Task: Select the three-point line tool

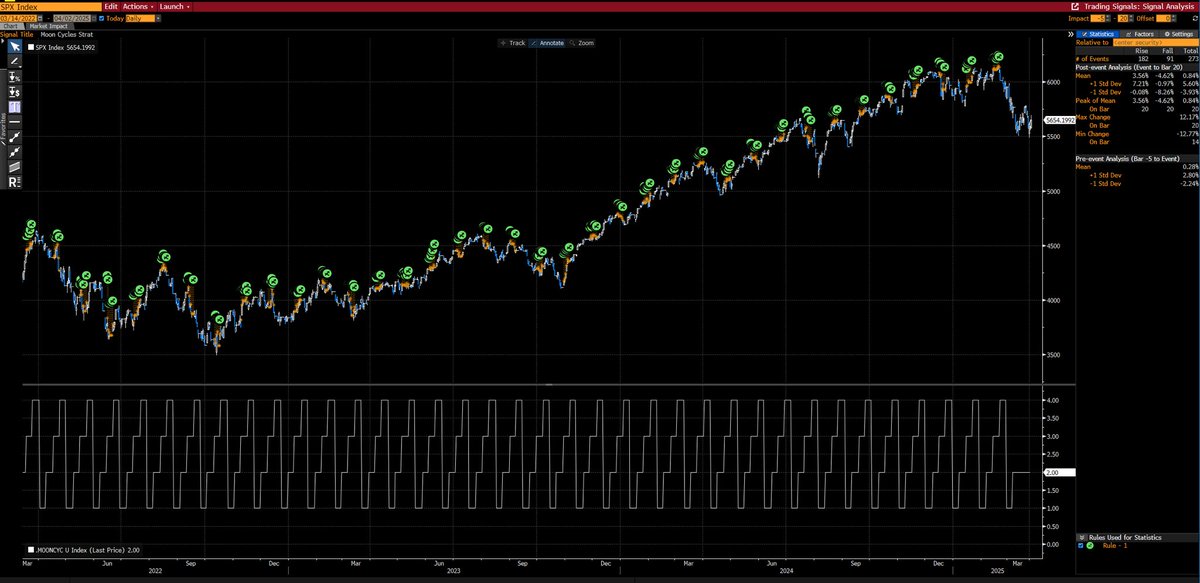Action: (15, 152)
